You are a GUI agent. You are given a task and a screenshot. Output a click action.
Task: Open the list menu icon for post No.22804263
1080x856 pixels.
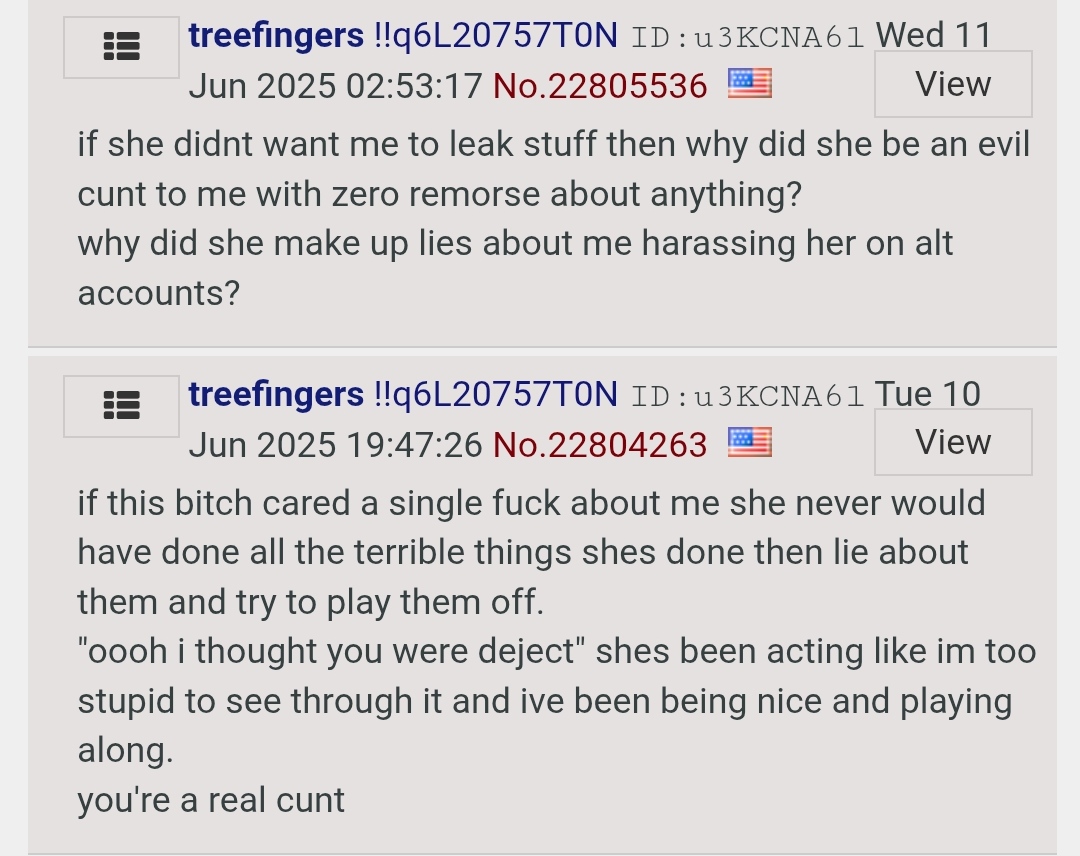pyautogui.click(x=122, y=405)
